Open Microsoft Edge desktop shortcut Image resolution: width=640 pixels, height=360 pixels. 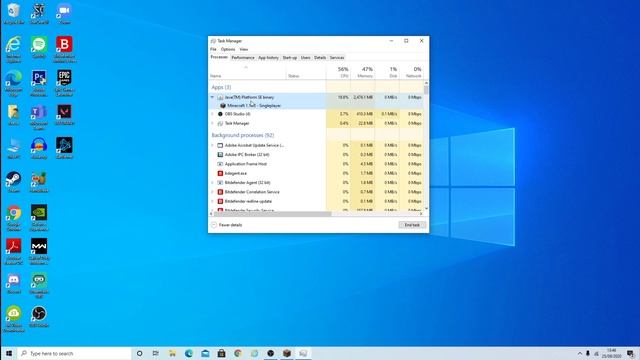click(x=13, y=83)
